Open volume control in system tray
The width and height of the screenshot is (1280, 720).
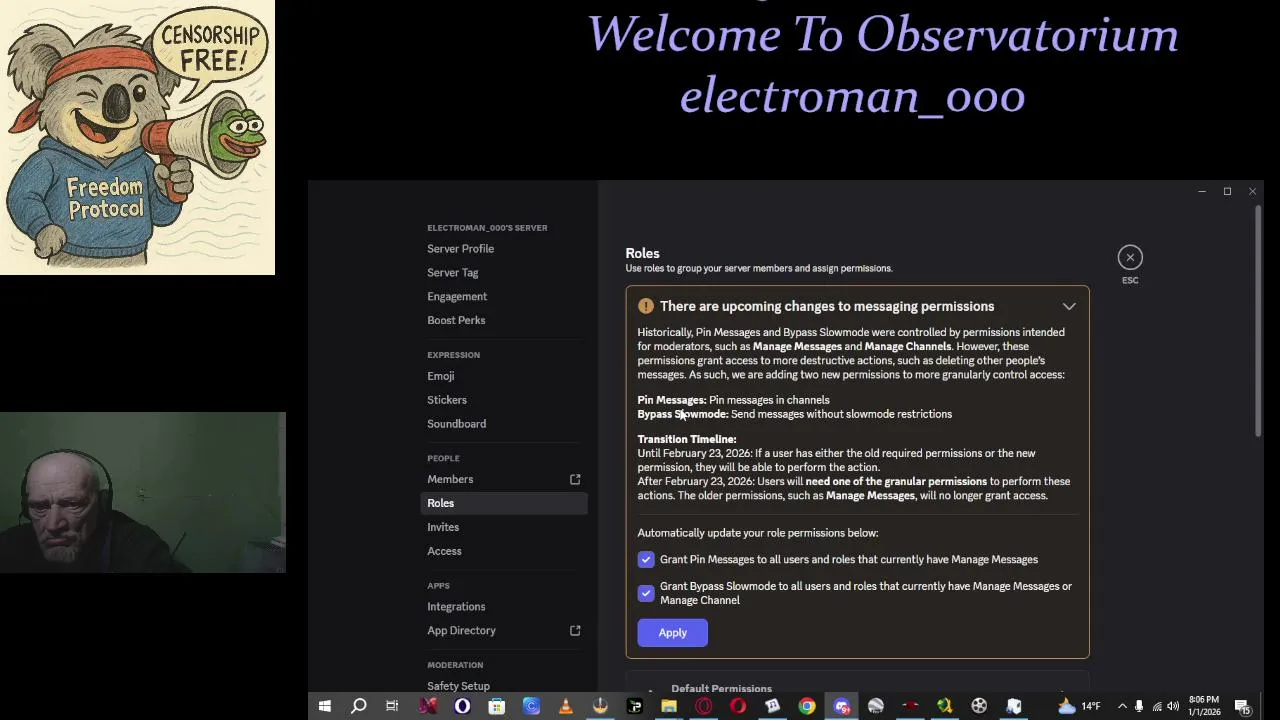click(1173, 707)
